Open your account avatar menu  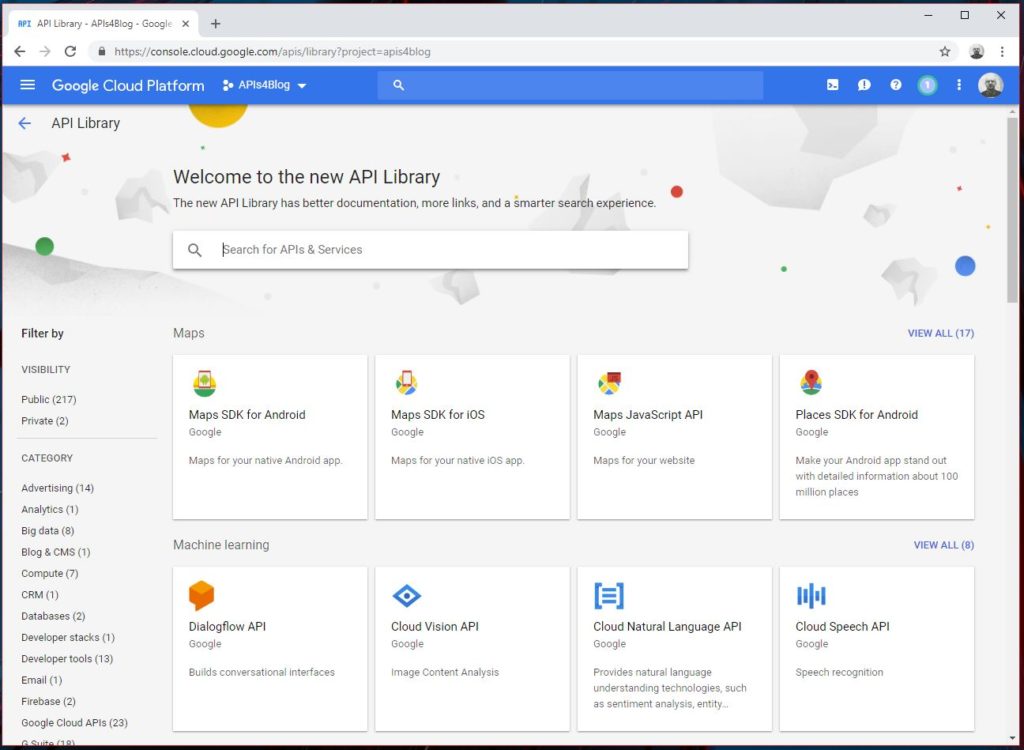click(991, 85)
